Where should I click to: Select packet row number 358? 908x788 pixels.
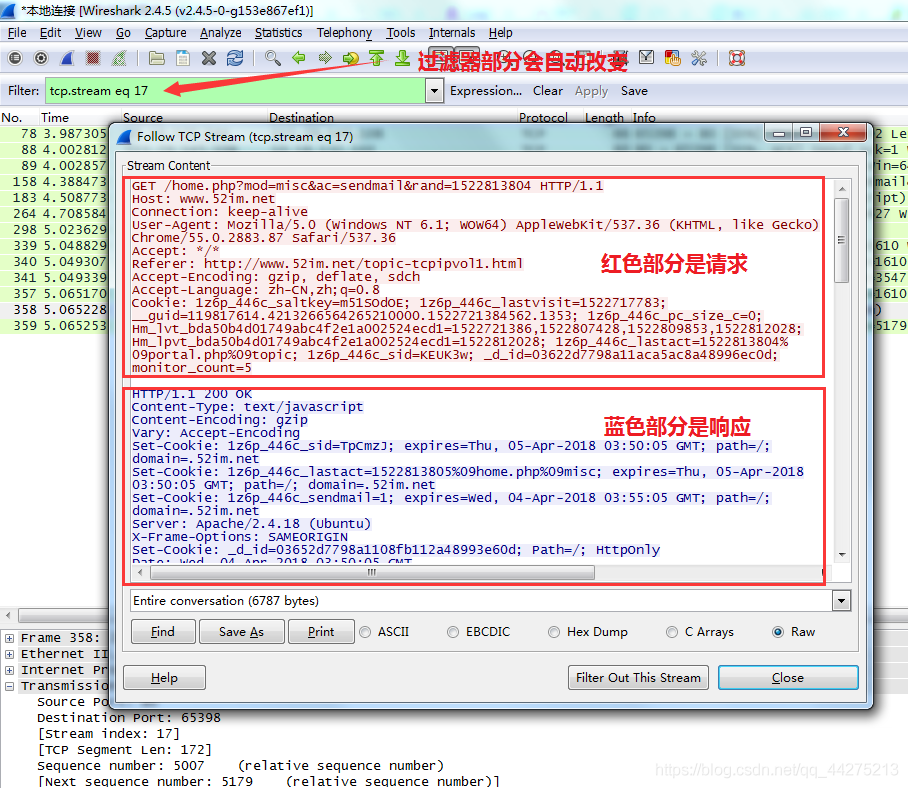(x=54, y=310)
